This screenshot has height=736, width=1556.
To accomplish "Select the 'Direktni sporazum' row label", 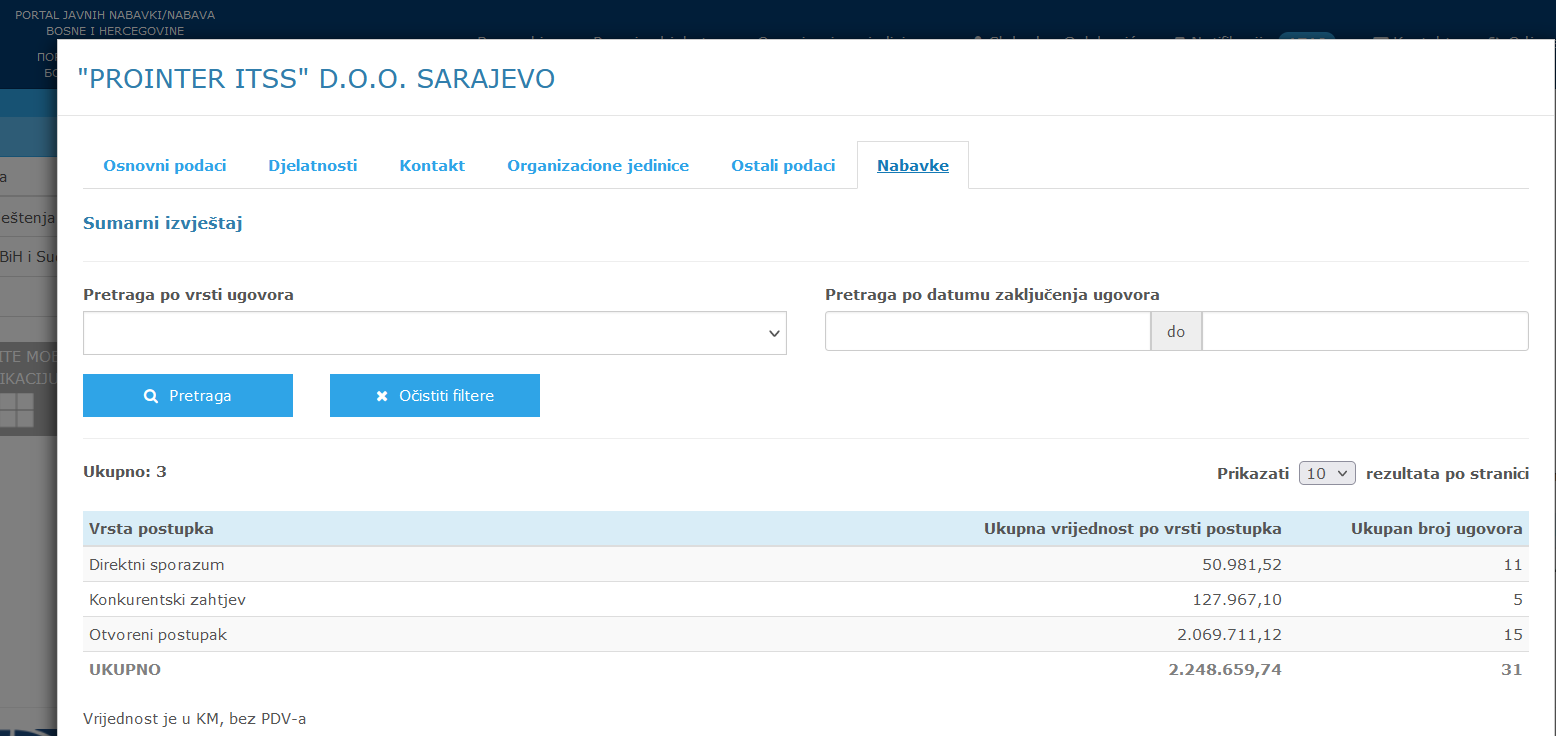I will click(x=156, y=564).
